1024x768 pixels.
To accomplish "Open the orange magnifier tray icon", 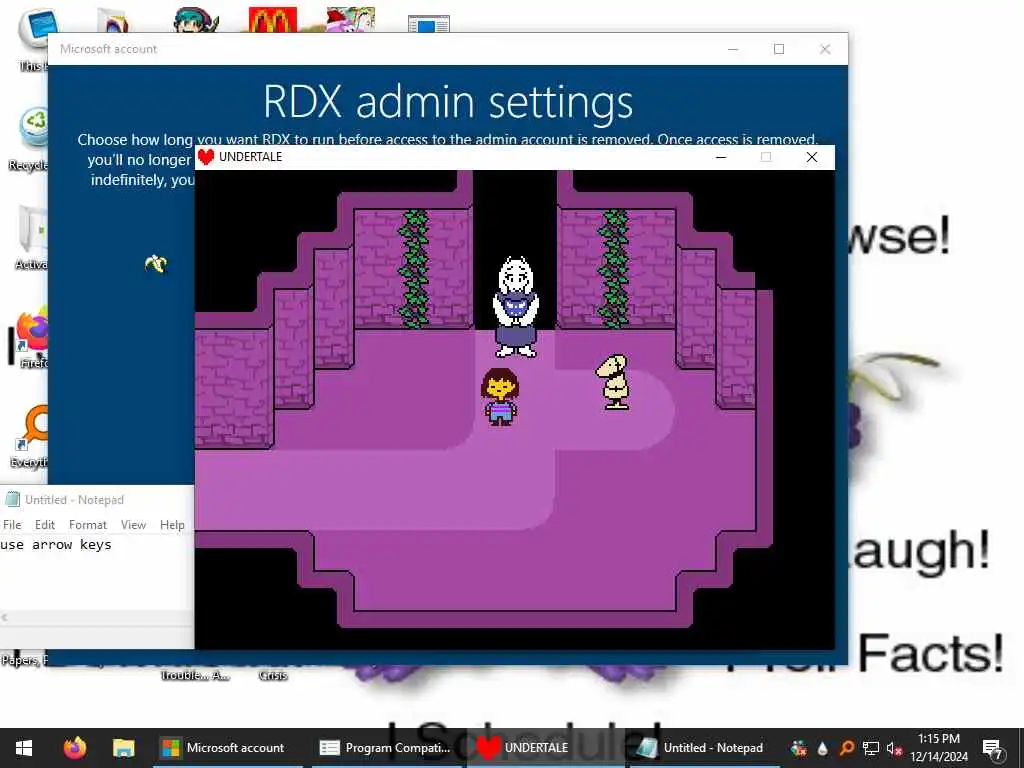I will [846, 748].
